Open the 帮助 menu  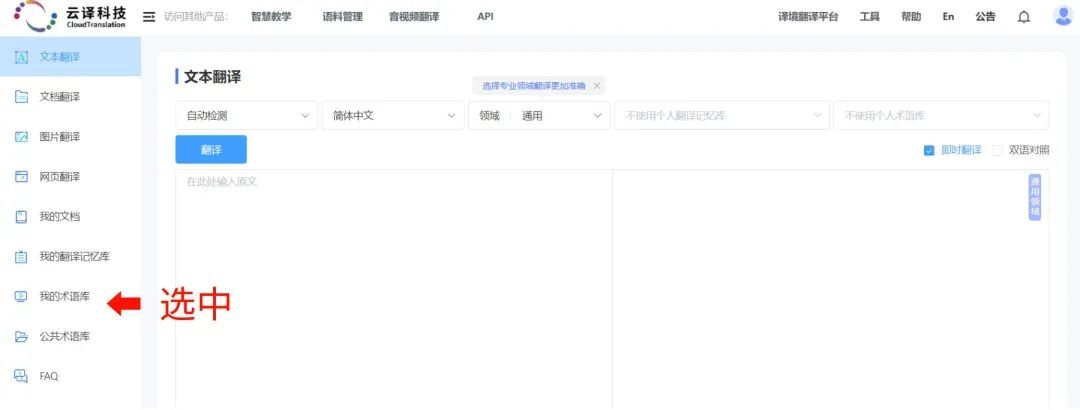(911, 17)
